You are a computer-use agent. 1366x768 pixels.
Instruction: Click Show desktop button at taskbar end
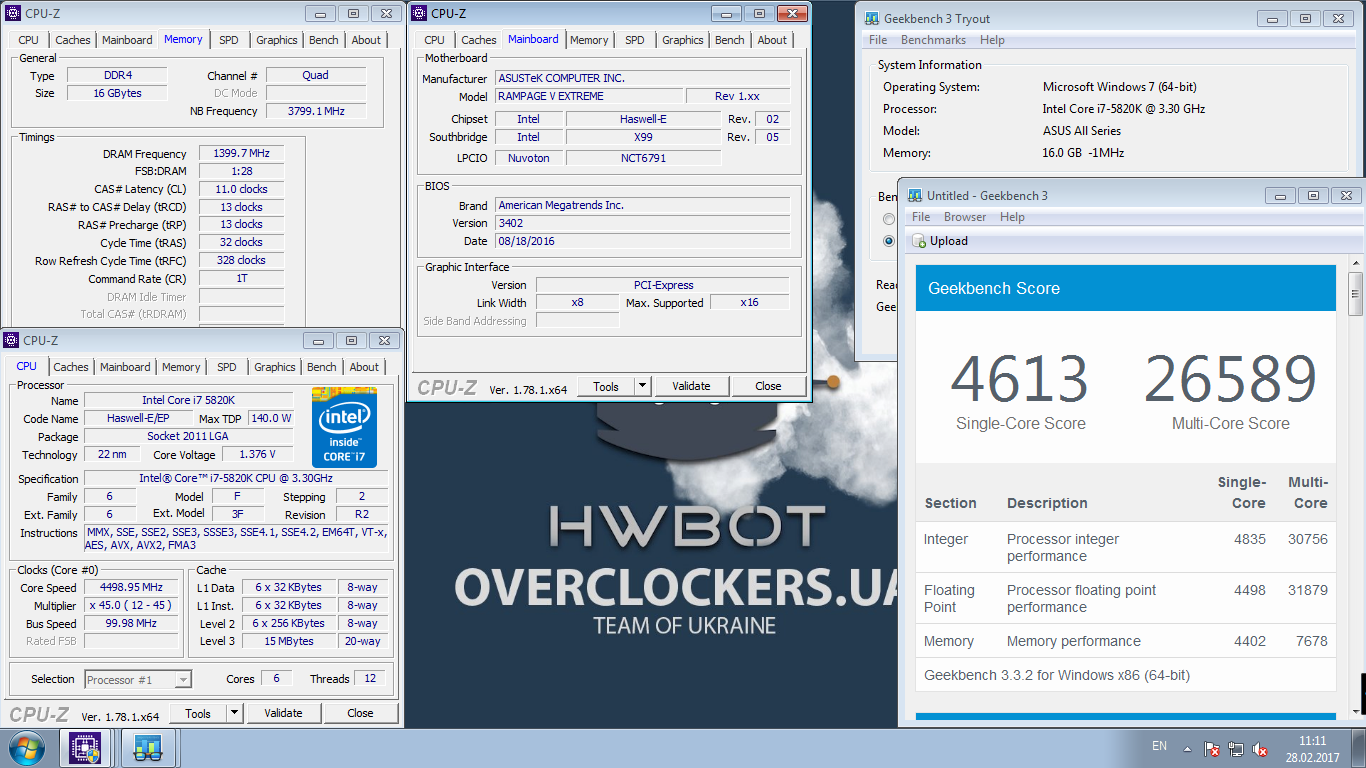(1359, 748)
